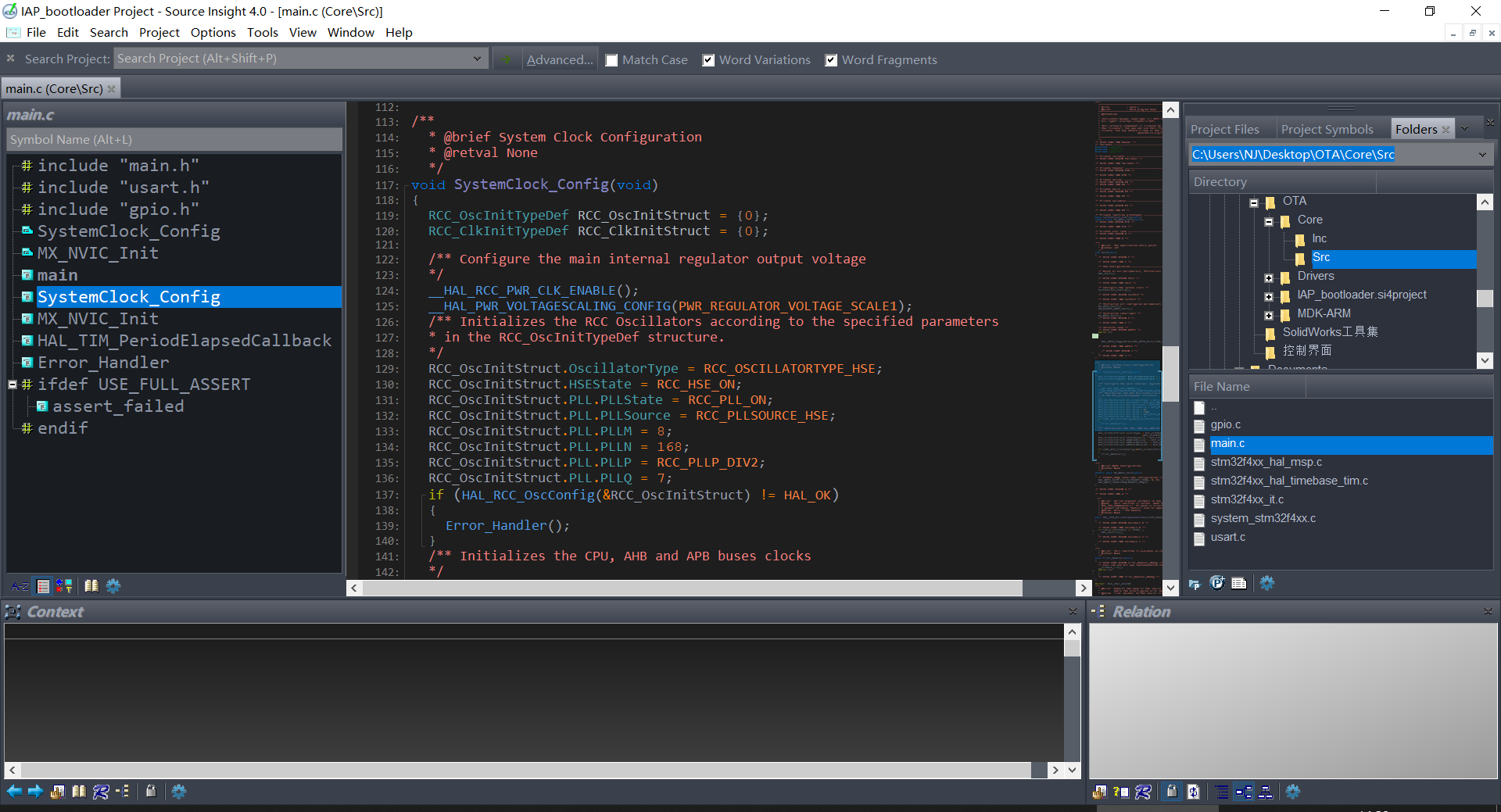Enable the lock toggle in Relation window toolbar
Image resolution: width=1501 pixels, height=812 pixels.
point(1172,792)
